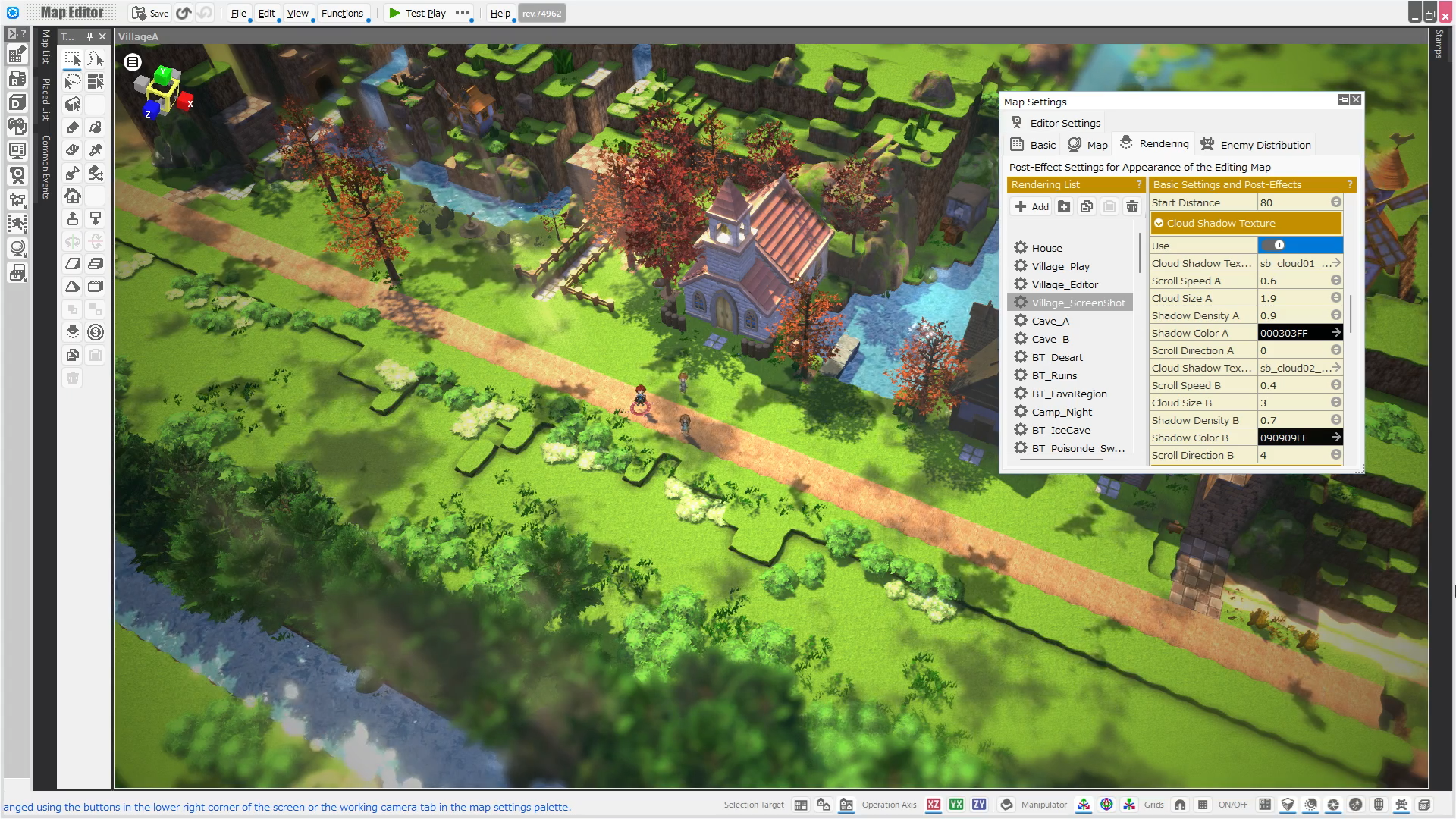Start Test Play
The image size is (1456, 819).
click(417, 13)
